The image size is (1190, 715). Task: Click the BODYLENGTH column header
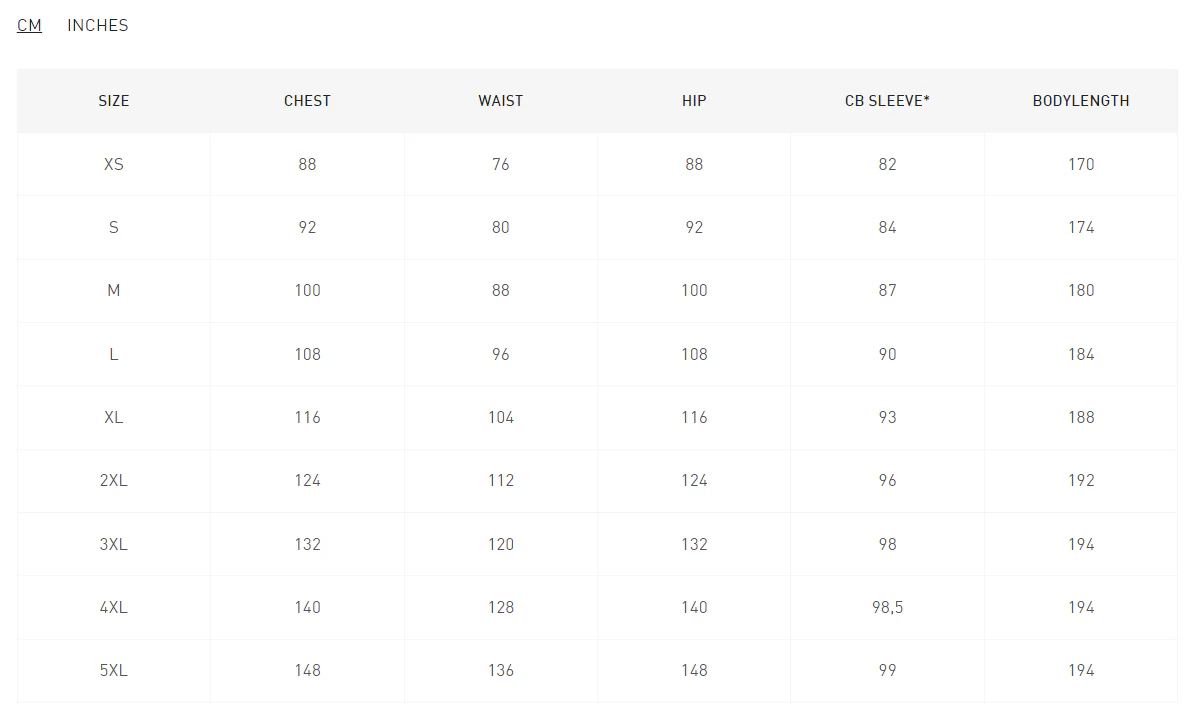(1081, 101)
